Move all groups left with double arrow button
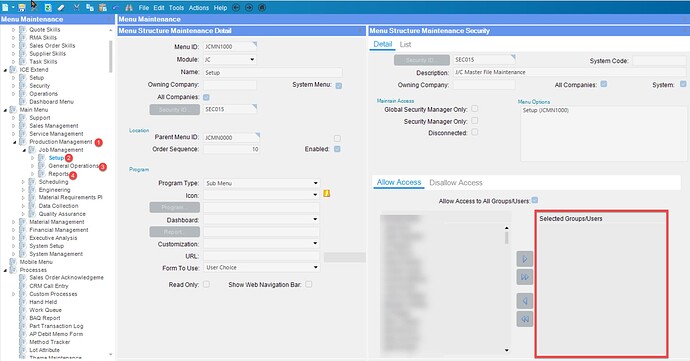Image resolution: width=690 pixels, height=361 pixels. pos(525,319)
